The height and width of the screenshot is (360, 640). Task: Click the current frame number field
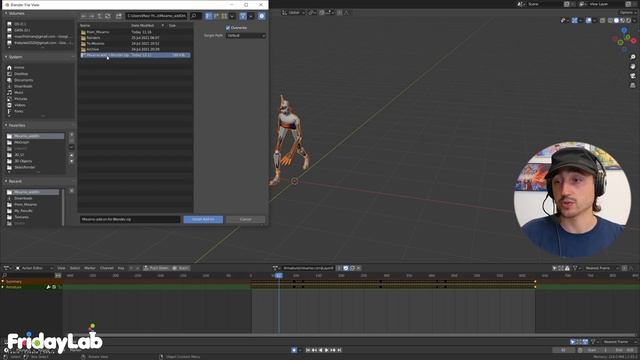pyautogui.click(x=564, y=350)
